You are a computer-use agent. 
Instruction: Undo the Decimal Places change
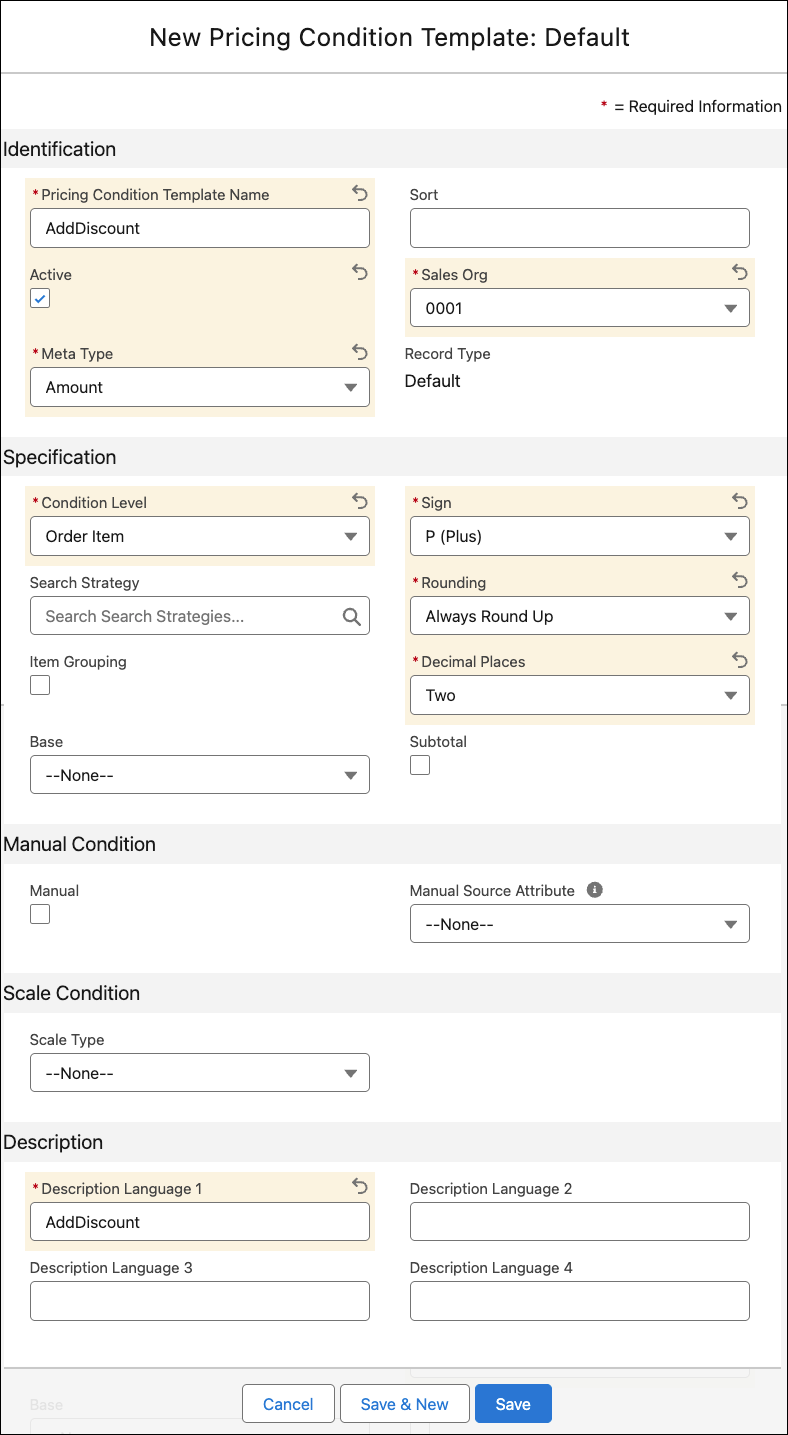[x=740, y=659]
